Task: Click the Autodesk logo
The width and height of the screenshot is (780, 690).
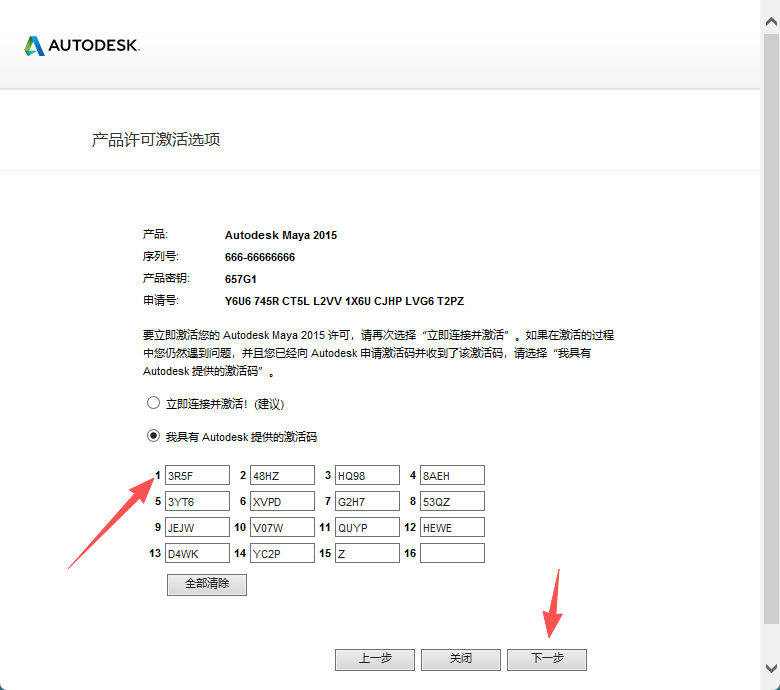Action: [82, 46]
